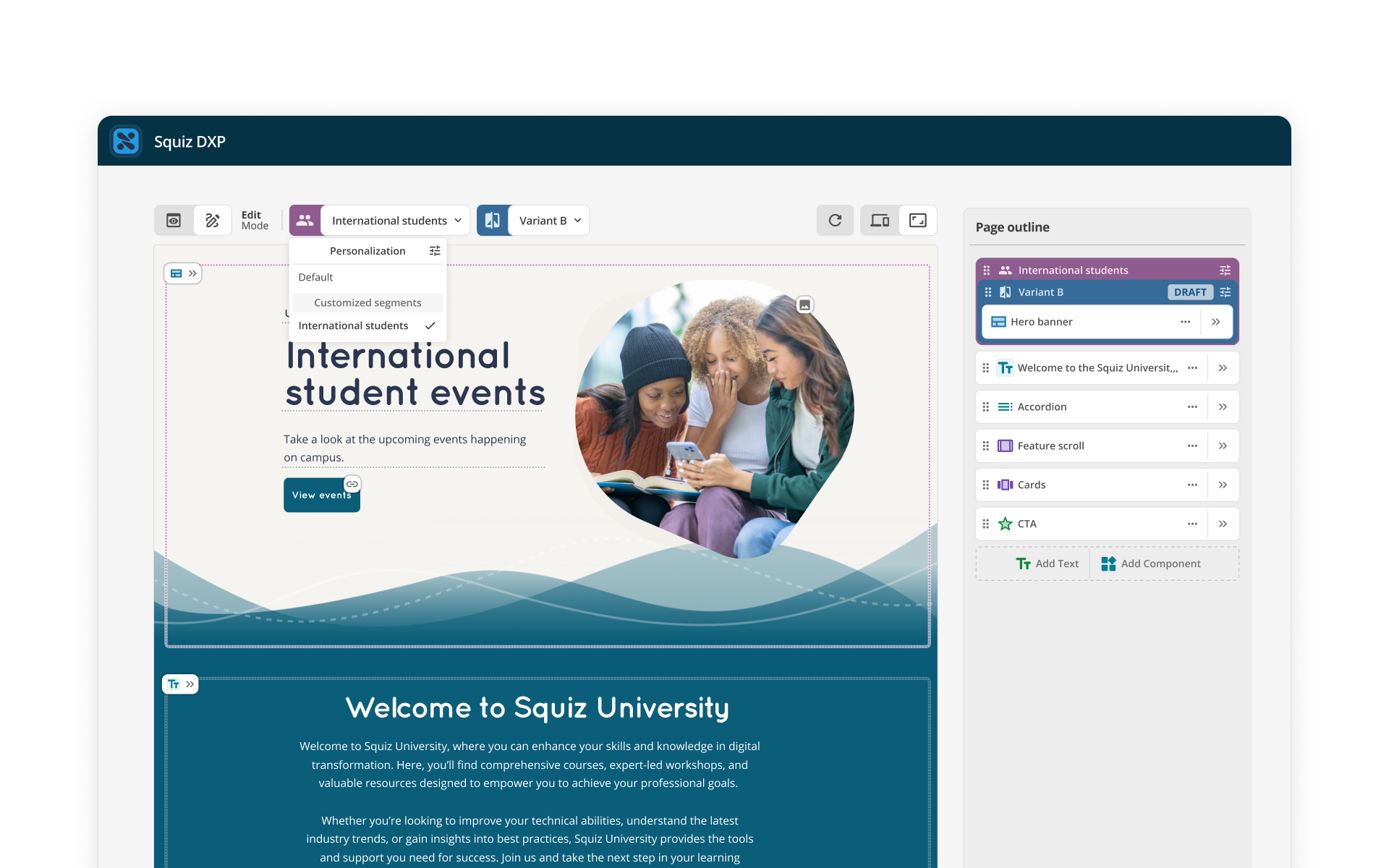1389x868 pixels.
Task: Click Add Text button
Action: tap(1047, 564)
